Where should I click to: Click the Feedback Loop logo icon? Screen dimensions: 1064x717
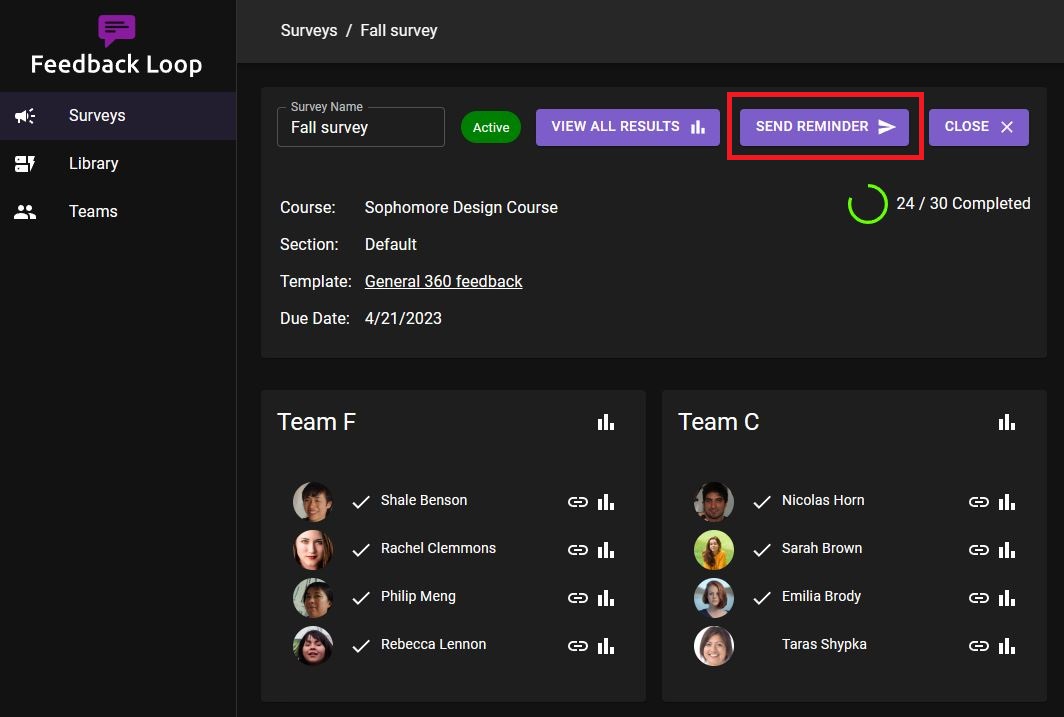pyautogui.click(x=117, y=30)
